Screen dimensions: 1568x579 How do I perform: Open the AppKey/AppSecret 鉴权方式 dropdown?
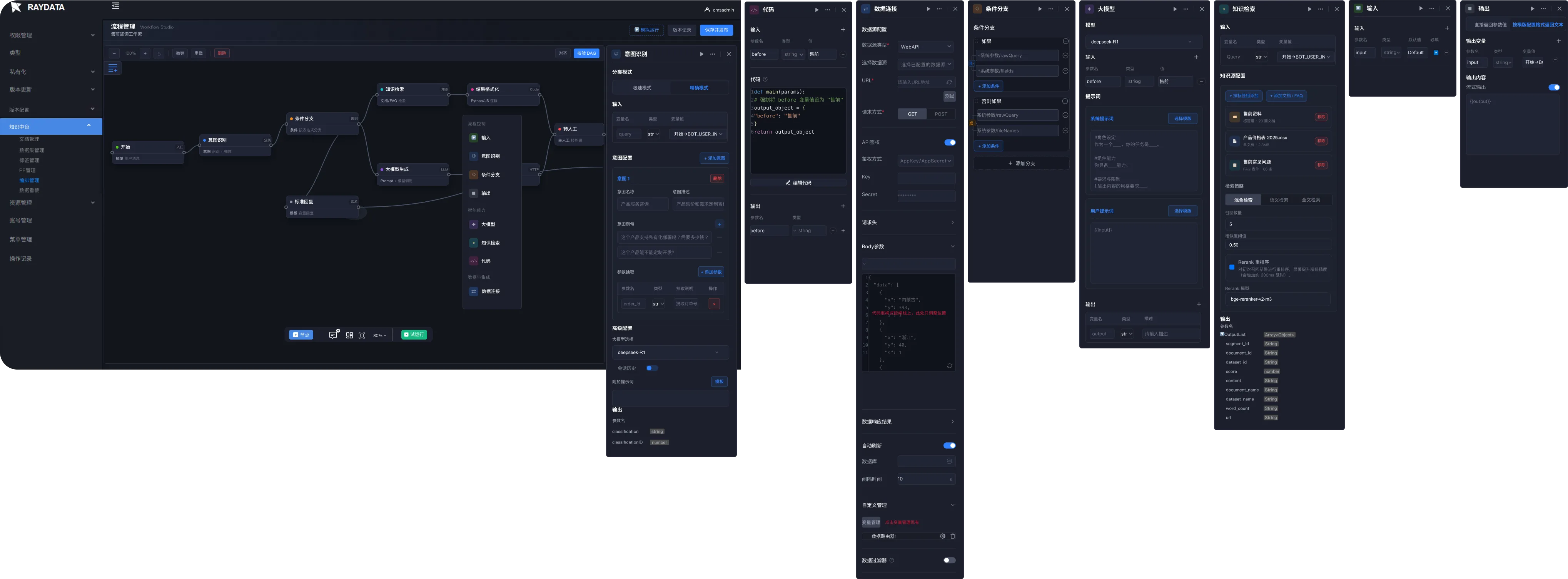click(926, 161)
